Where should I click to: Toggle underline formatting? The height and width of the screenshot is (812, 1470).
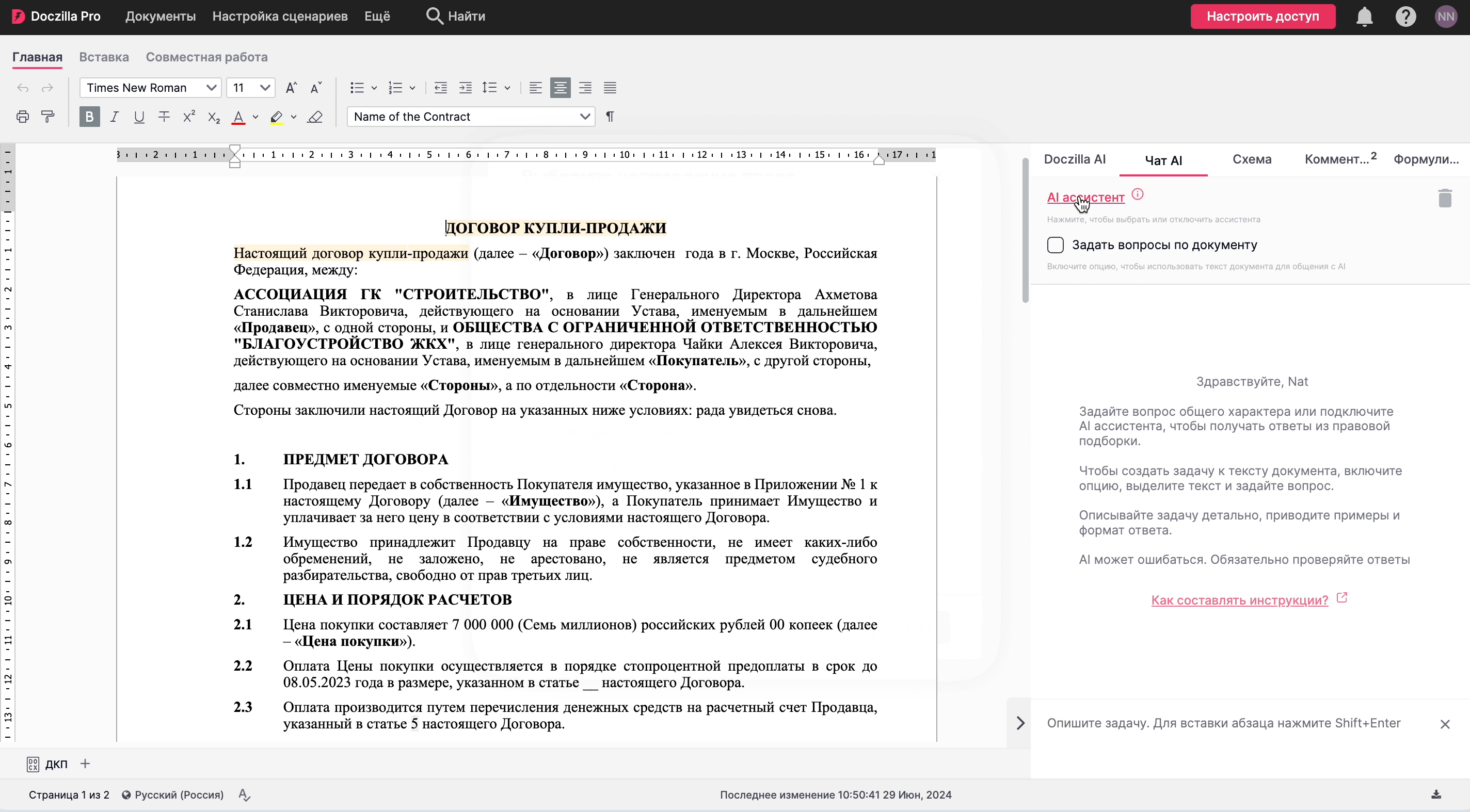pos(139,117)
